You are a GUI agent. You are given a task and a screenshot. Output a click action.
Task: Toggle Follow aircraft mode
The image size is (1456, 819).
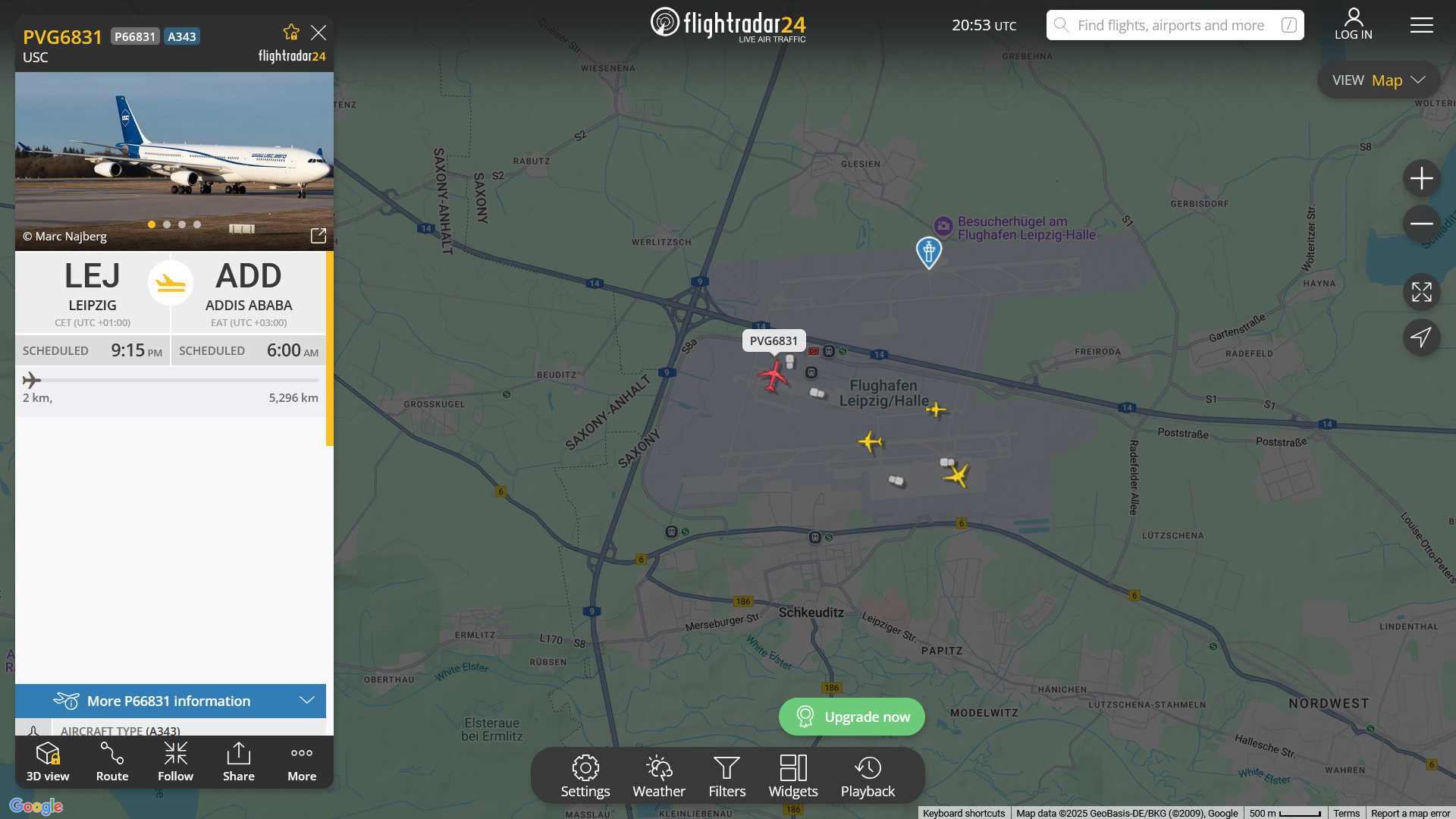(x=175, y=761)
